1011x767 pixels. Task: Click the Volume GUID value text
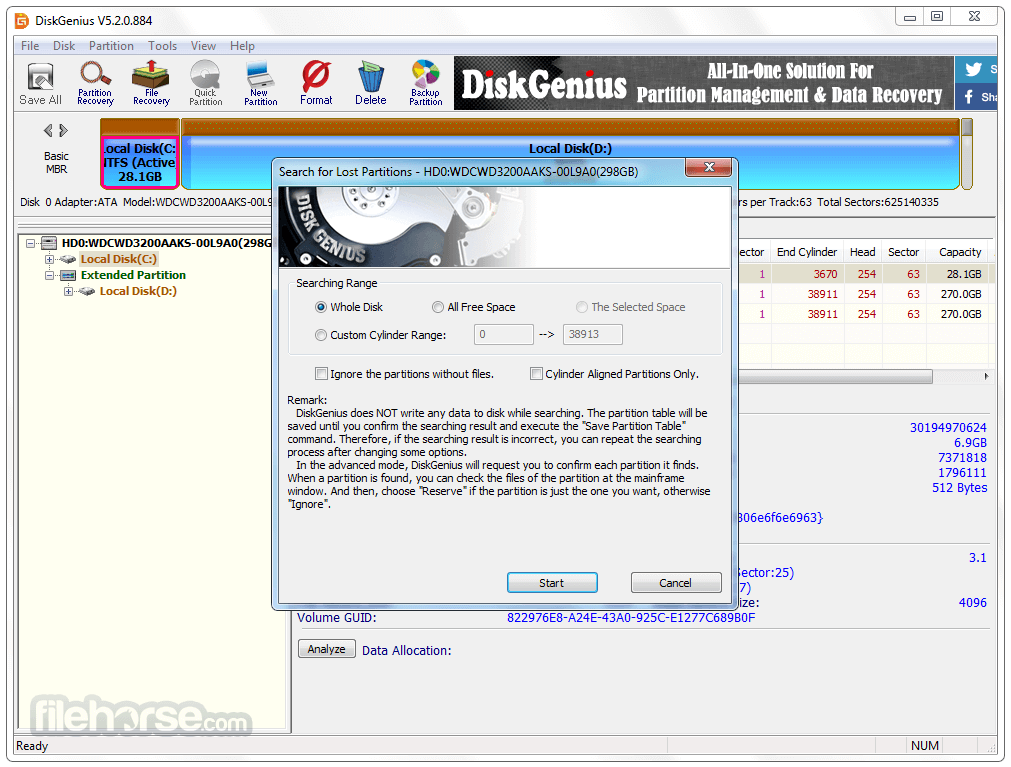(x=631, y=618)
